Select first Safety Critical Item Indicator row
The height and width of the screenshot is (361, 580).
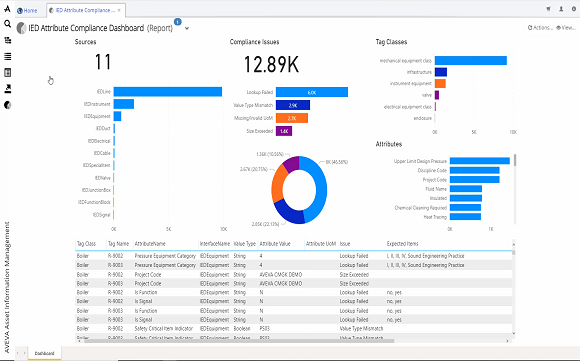click(294, 328)
